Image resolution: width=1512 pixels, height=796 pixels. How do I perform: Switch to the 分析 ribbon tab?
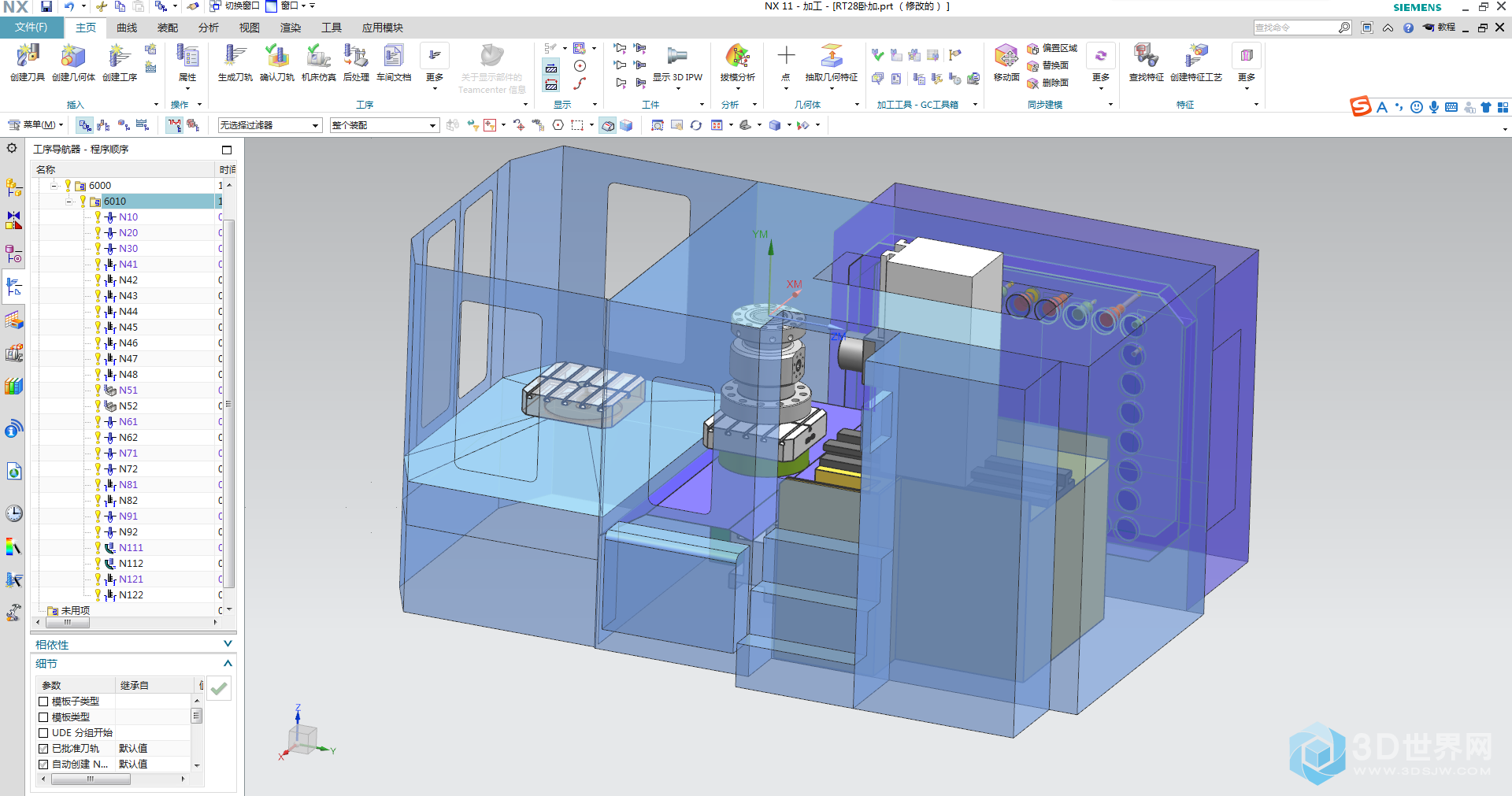tap(209, 28)
